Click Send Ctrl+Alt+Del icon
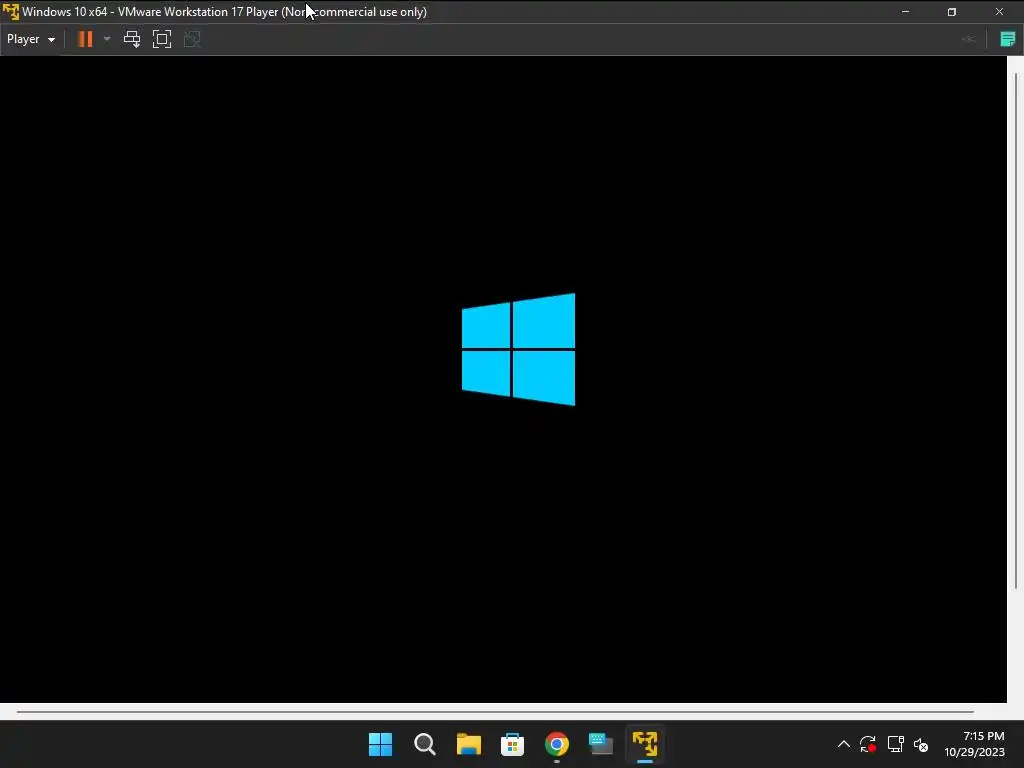The image size is (1024, 768). (132, 39)
